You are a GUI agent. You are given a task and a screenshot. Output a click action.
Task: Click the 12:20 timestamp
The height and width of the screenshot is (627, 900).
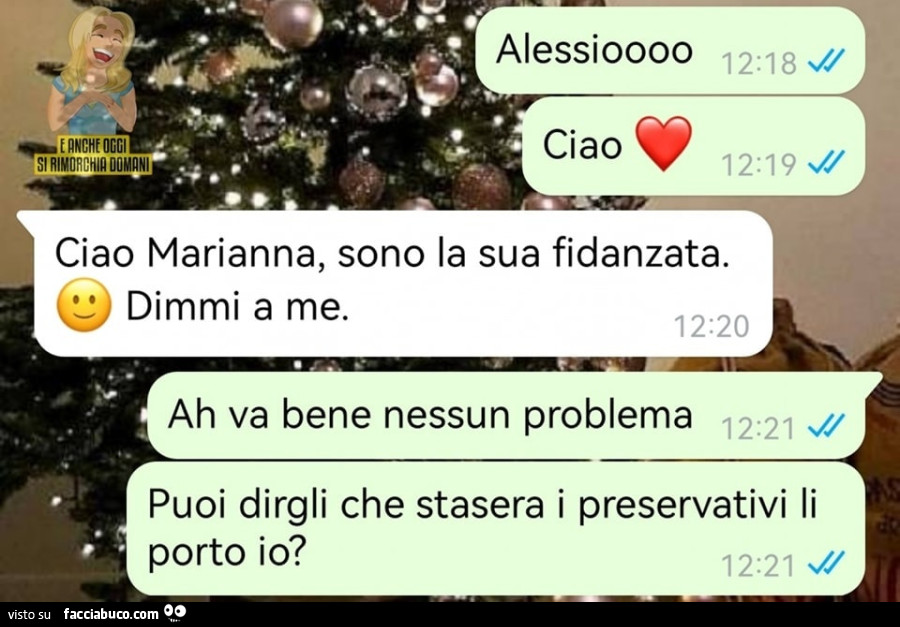[712, 327]
